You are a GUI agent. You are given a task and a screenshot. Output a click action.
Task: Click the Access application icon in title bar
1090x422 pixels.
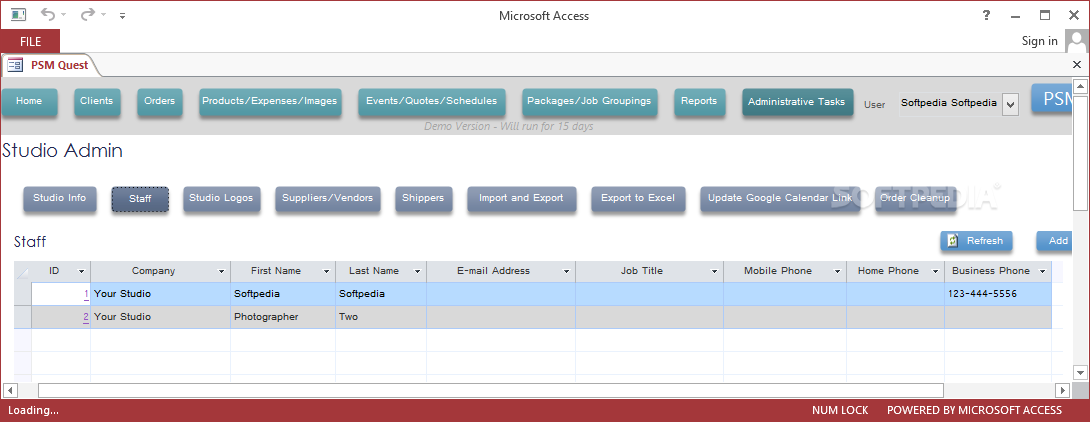[x=19, y=15]
